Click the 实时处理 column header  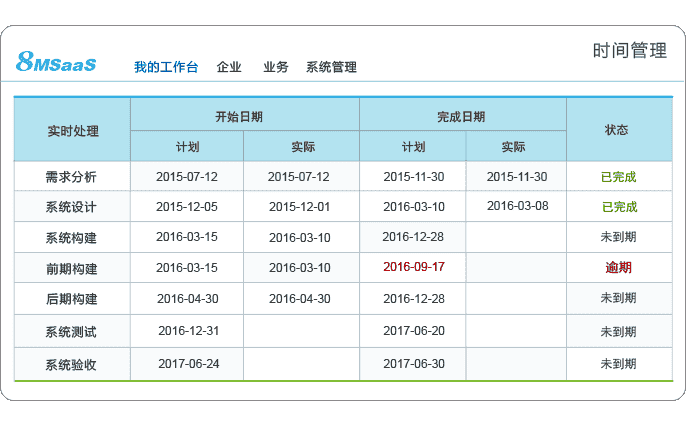coord(73,131)
